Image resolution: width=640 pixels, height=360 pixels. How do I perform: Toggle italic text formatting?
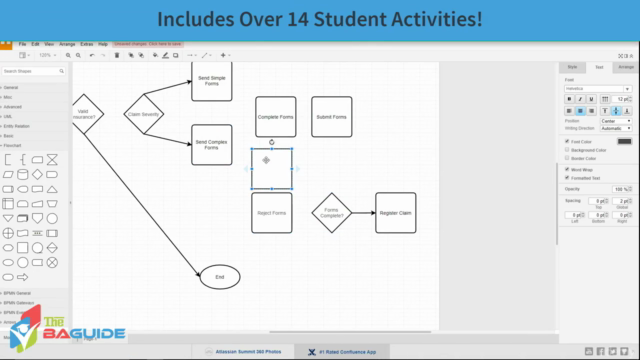click(580, 99)
